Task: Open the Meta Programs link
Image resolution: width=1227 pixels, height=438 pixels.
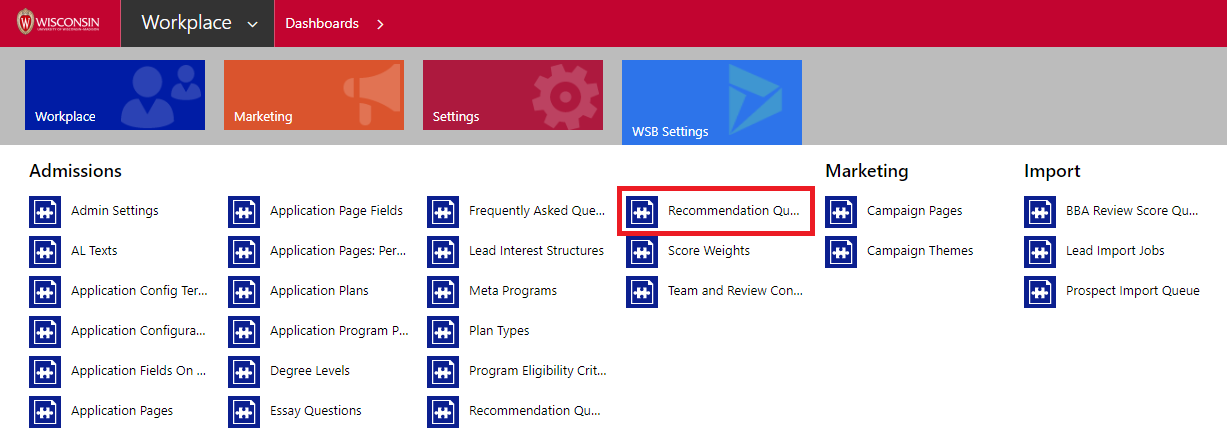Action: click(512, 291)
